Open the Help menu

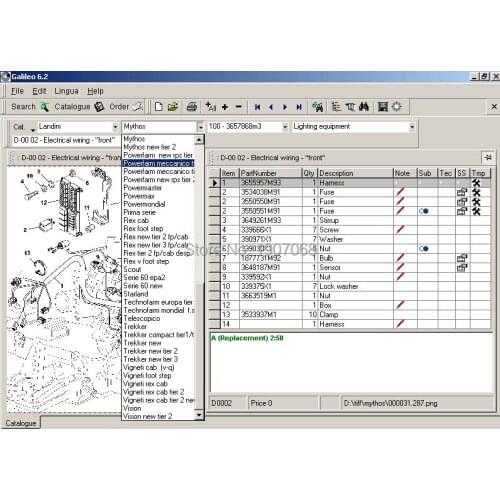click(95, 91)
